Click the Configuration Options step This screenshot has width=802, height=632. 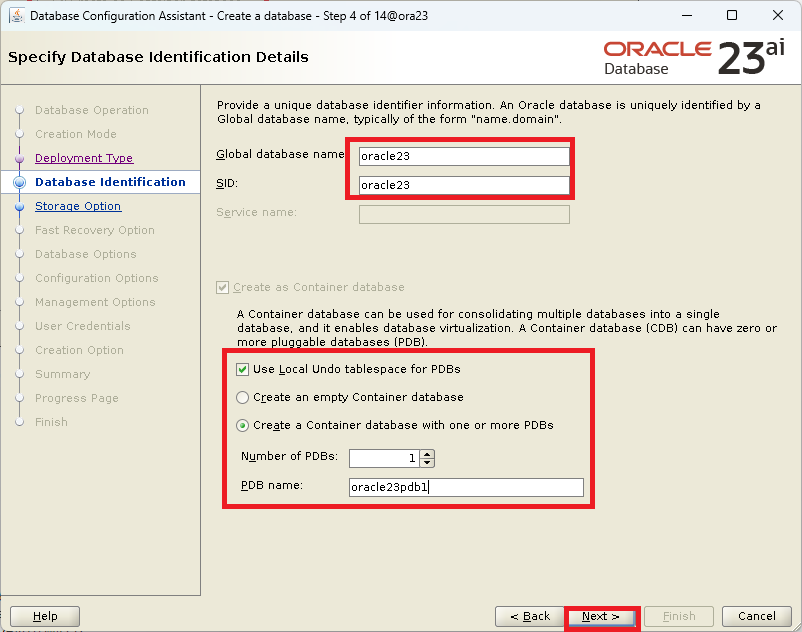pos(97,278)
